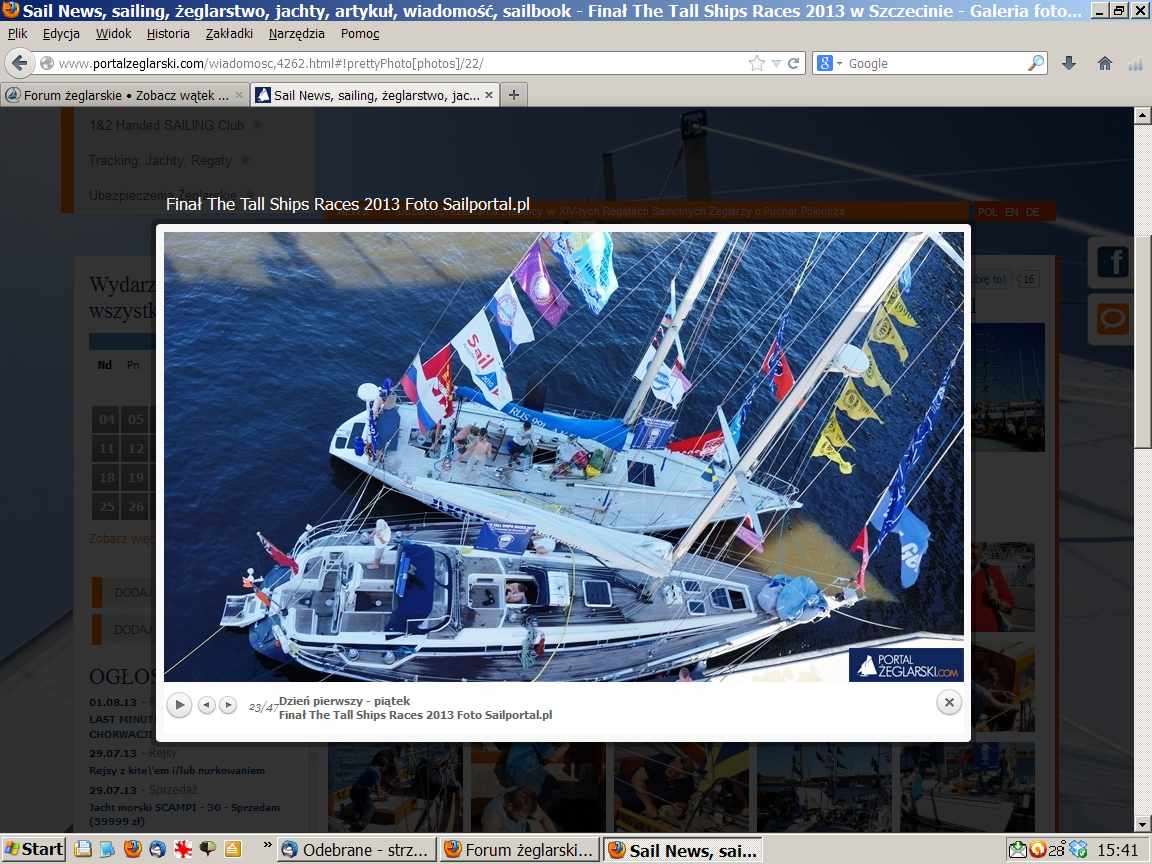1152x864 pixels.
Task: Reload the page using the refresh icon
Action: pyautogui.click(x=794, y=63)
